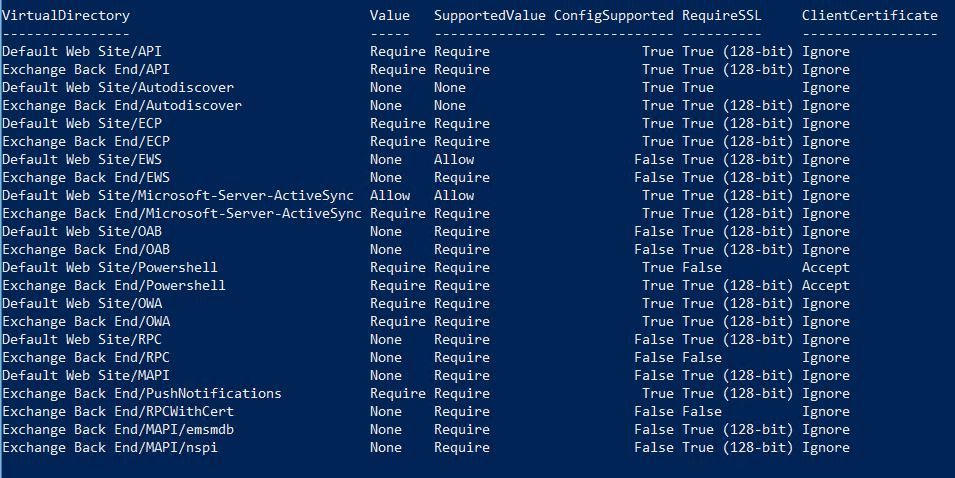Click the ClientCertificate column header
The height and width of the screenshot is (478, 955).
(x=869, y=16)
